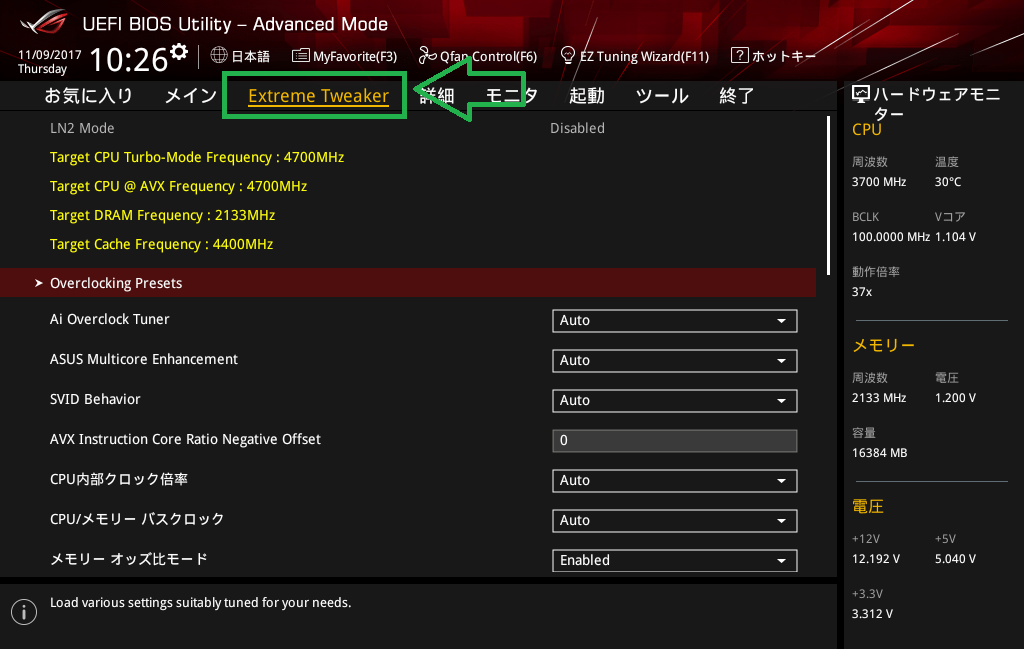Launch EZ Tuning Wizard(F11) bulb icon

click(568, 55)
